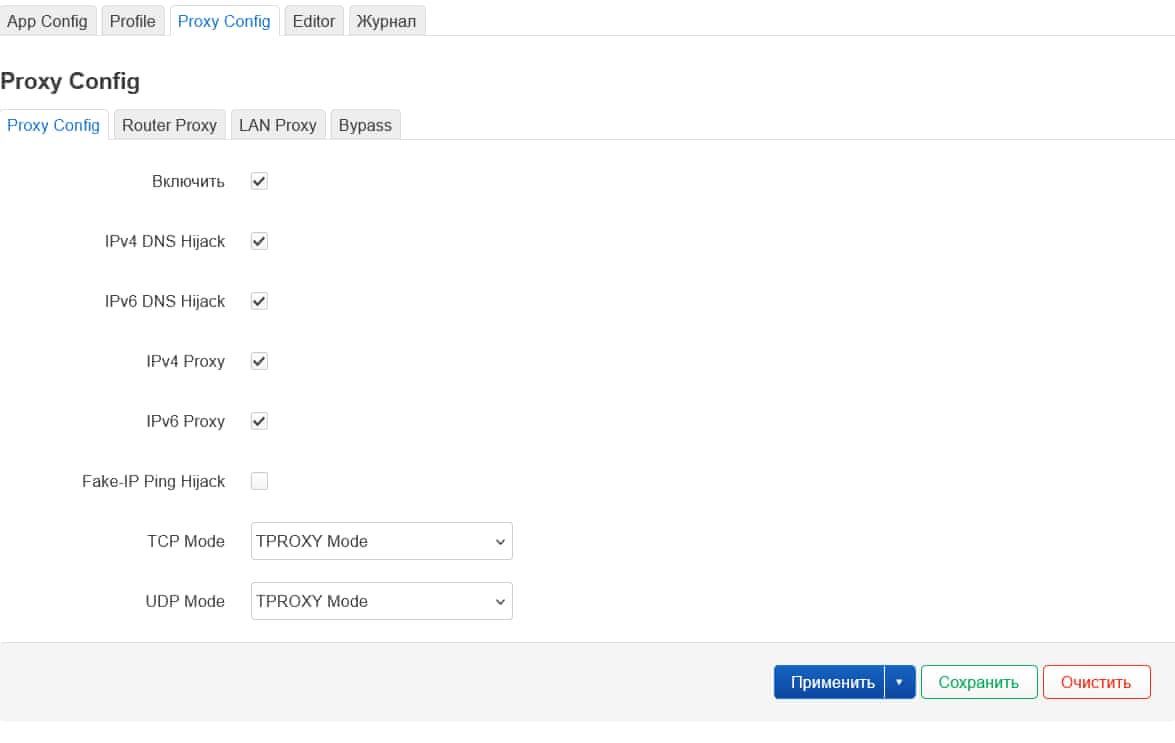Switch to the LAN Proxy sub-tab
This screenshot has height=743, width=1175.
277,125
